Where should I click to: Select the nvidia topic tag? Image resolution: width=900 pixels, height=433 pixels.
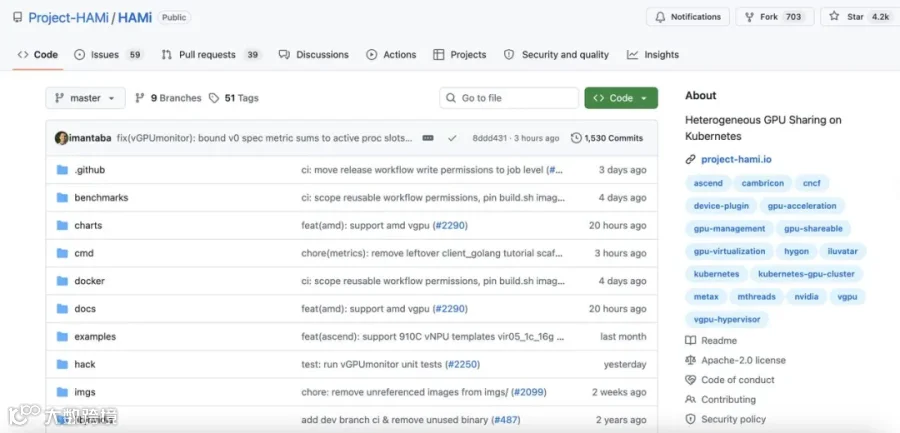click(x=806, y=297)
